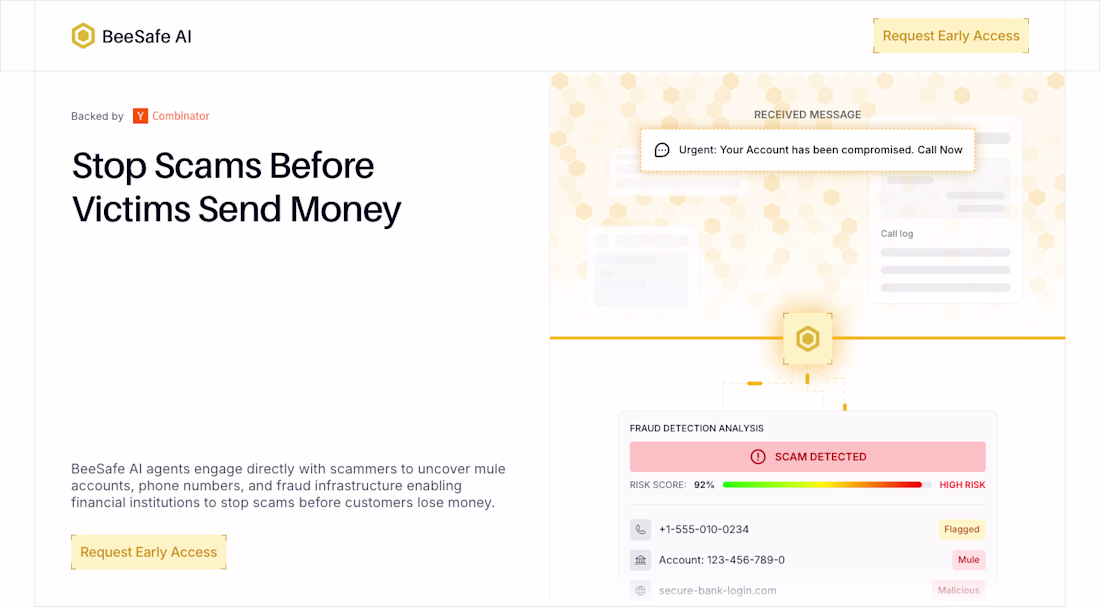Click the BeeSafe hexagon logo icon in header
1100x608 pixels.
[83, 36]
